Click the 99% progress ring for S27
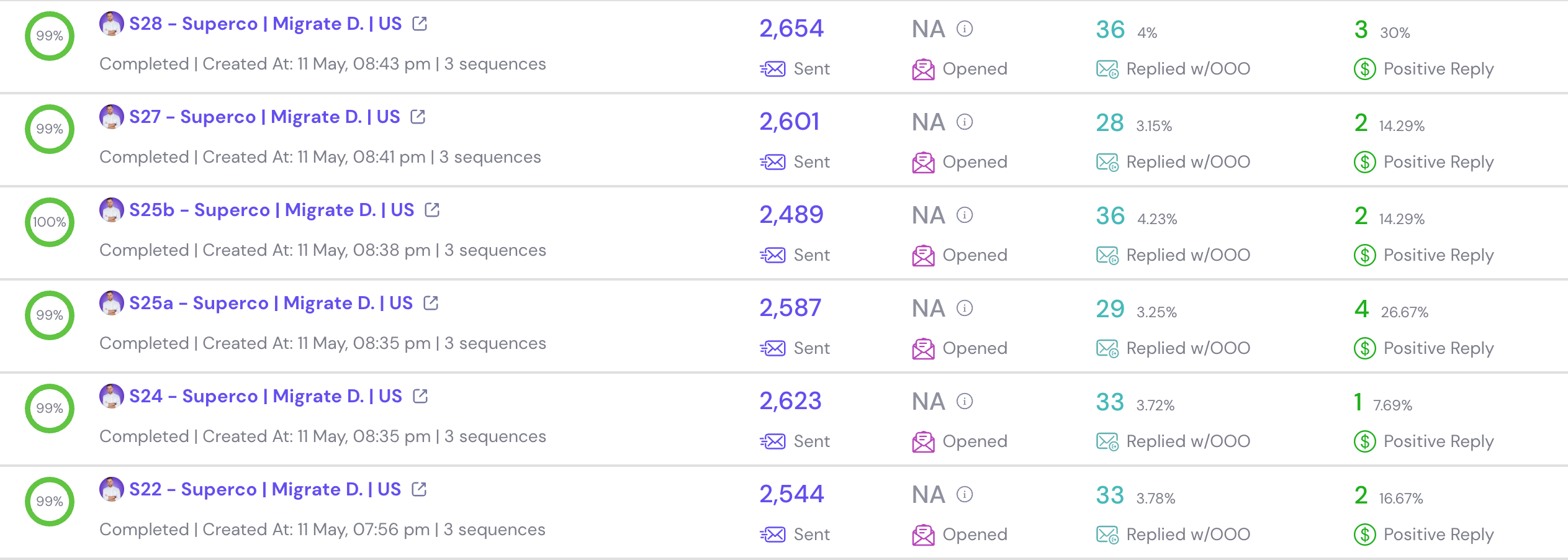Image resolution: width=1568 pixels, height=560 pixels. pos(50,129)
